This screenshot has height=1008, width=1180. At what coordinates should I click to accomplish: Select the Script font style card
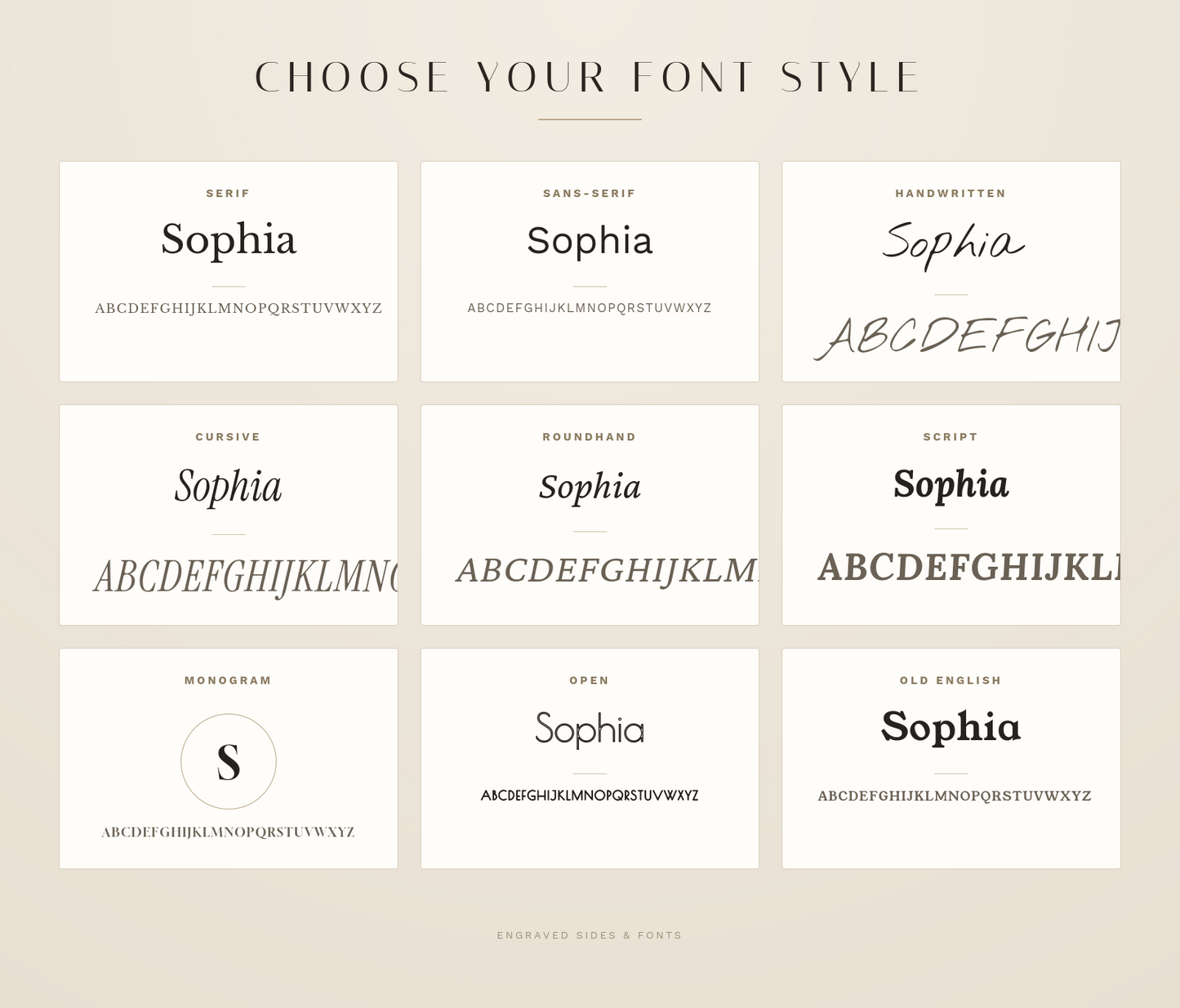tap(951, 515)
